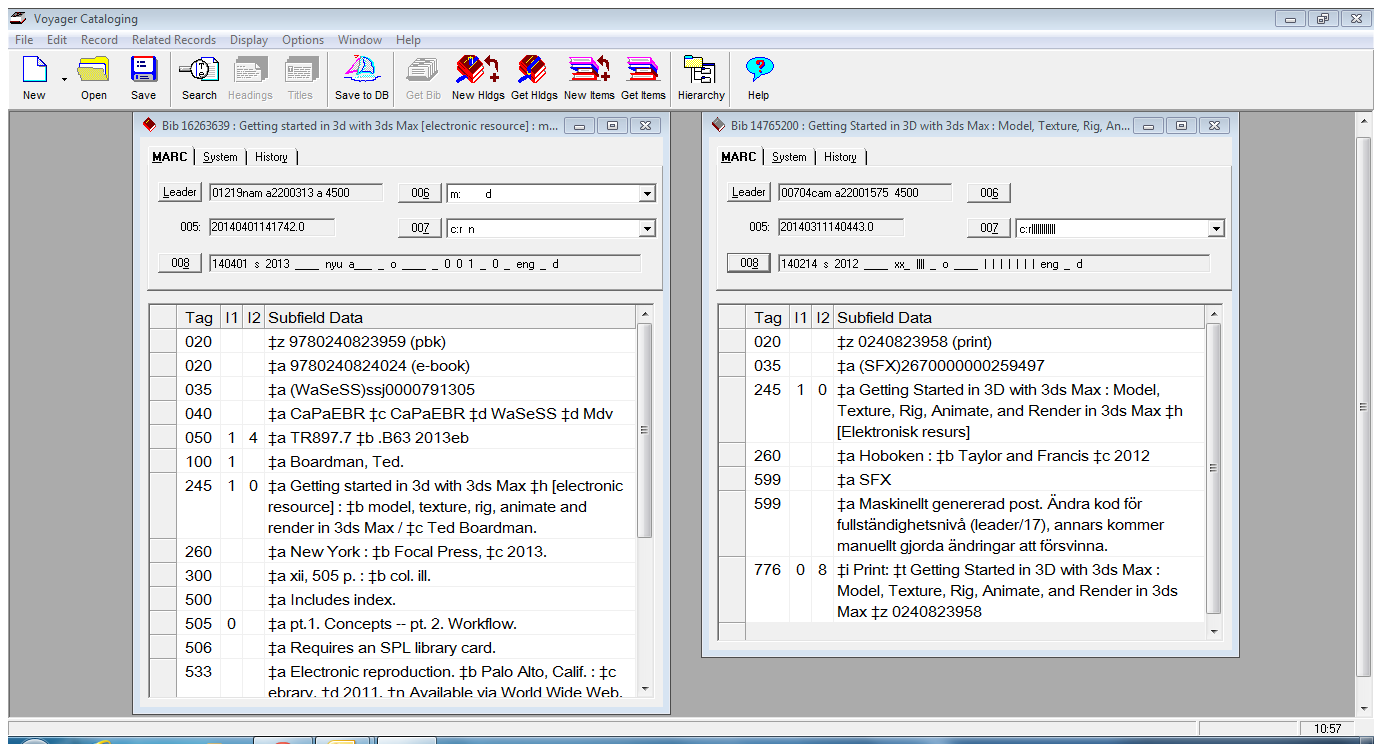Image resolution: width=1382 pixels, height=744 pixels.
Task: Select row 300 xii, 505 p.
Action: coord(393,575)
